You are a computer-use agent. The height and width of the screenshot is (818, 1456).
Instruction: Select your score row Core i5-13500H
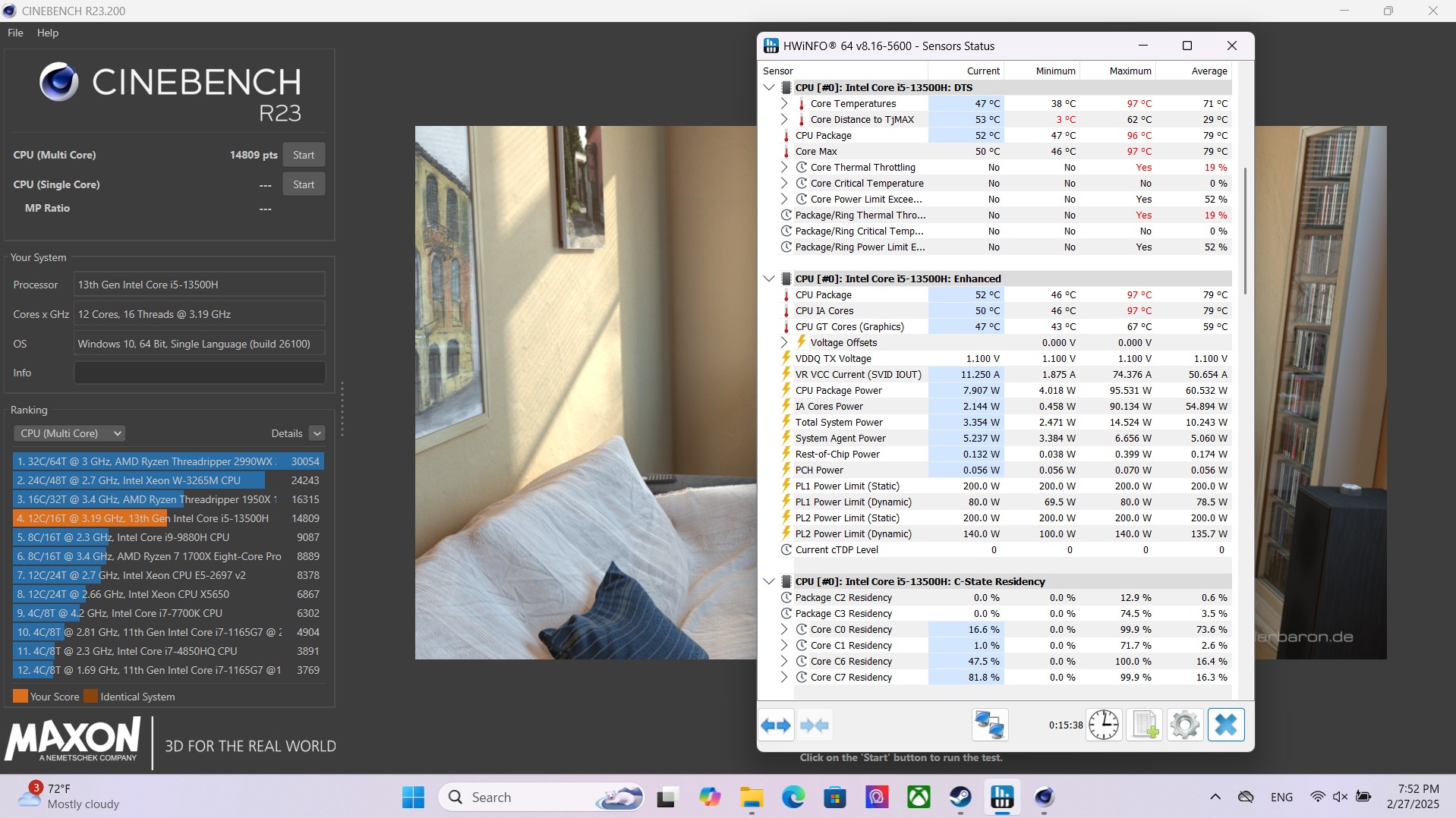[x=169, y=518]
